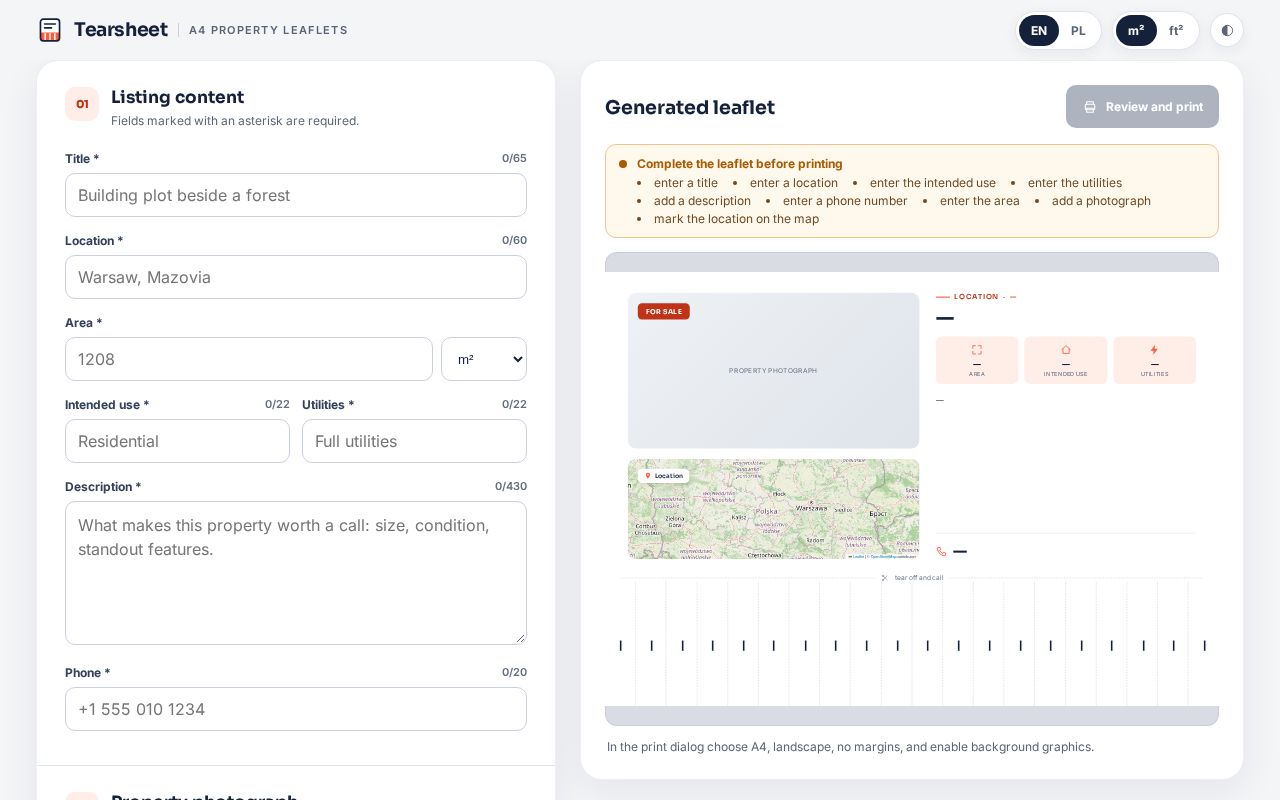Viewport: 1280px width, 800px height.
Task: Focus the Intended use field
Action: tap(177, 441)
